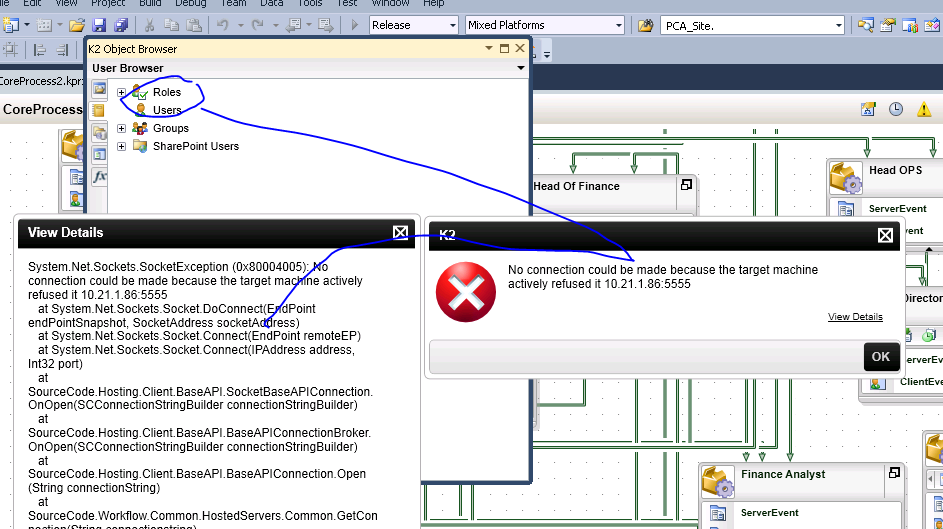Close the View Details panel
Screen dimensions: 943x529
click(401, 233)
